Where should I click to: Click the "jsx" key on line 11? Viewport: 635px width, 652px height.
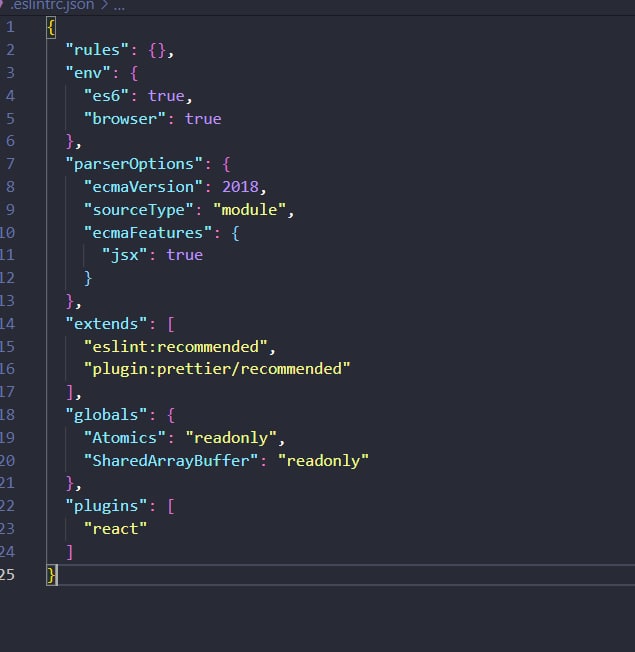125,255
